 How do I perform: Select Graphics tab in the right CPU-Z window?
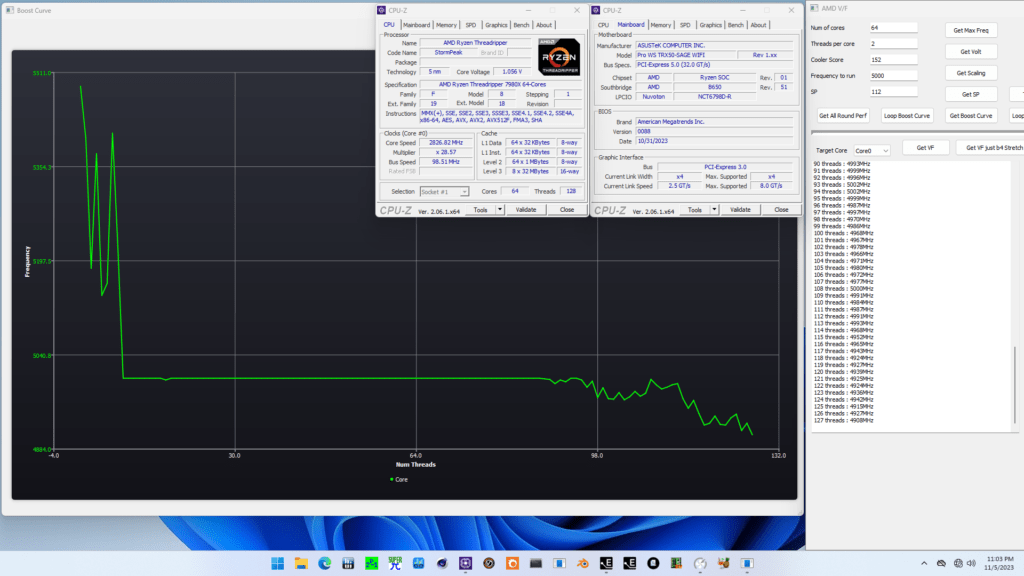tap(711, 25)
